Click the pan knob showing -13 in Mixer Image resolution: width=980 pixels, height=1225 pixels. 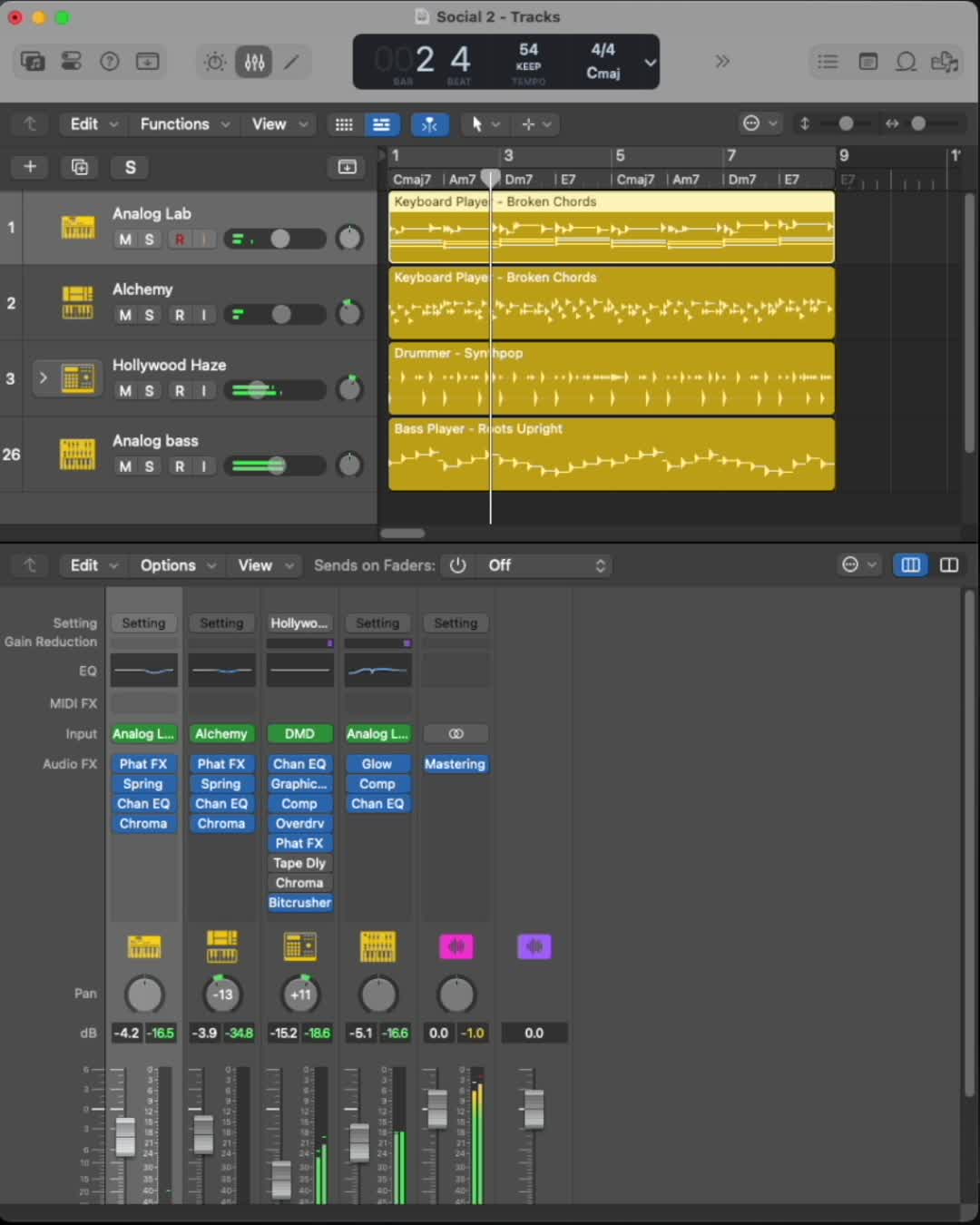(222, 995)
